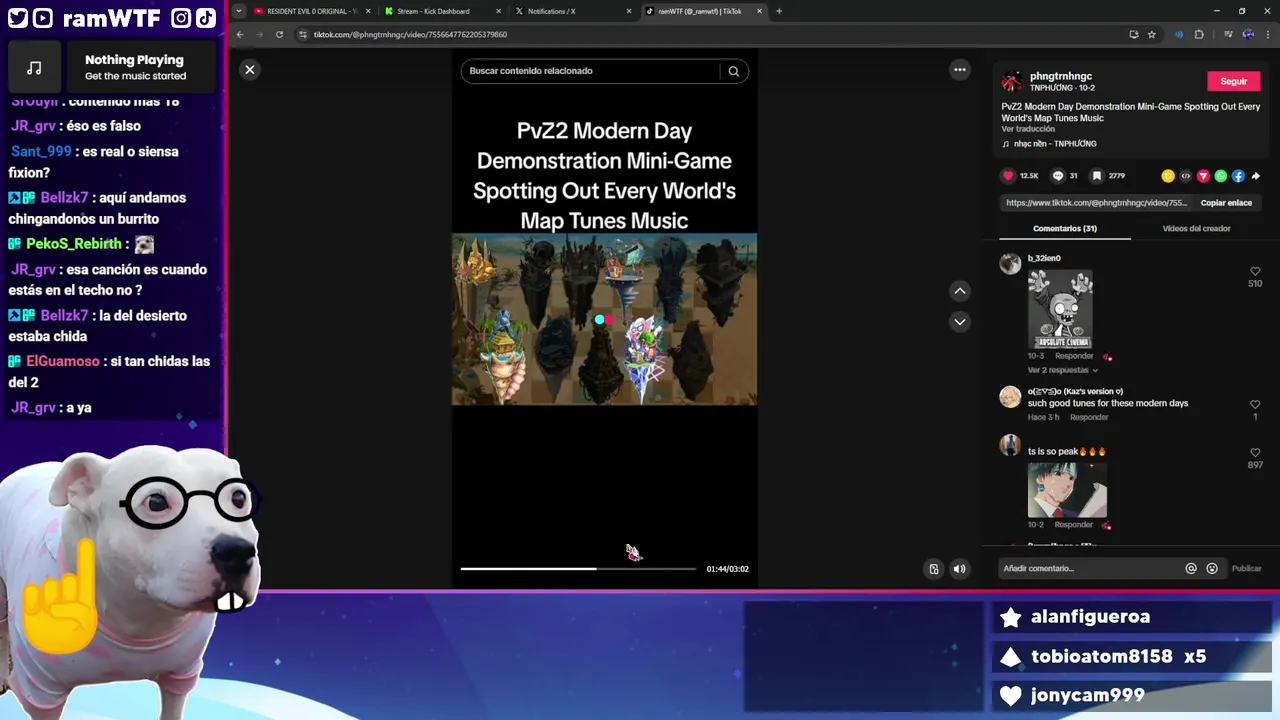This screenshot has height=720, width=1280.
Task: Bookmark this page with star icon
Action: click(x=1152, y=34)
